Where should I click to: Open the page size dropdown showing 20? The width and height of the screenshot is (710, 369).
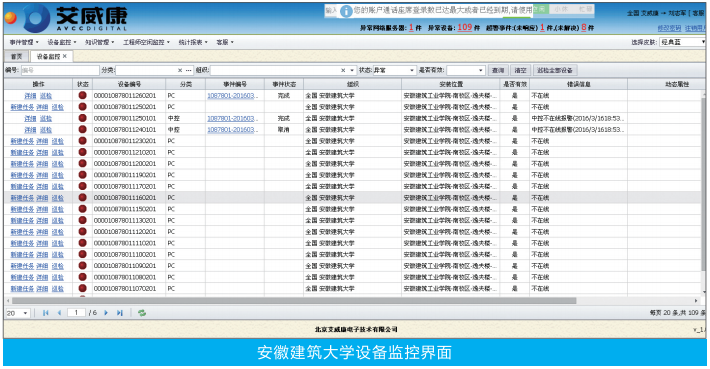[18, 313]
